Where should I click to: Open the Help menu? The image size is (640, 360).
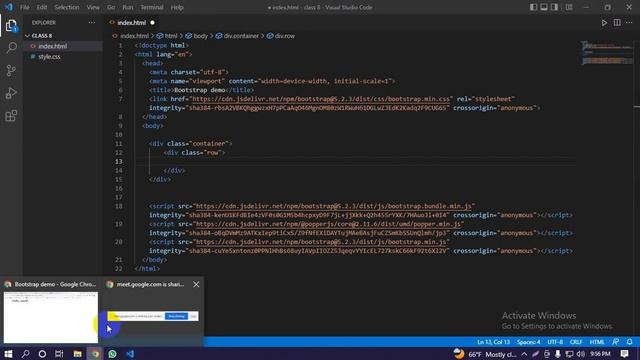[x=177, y=7]
